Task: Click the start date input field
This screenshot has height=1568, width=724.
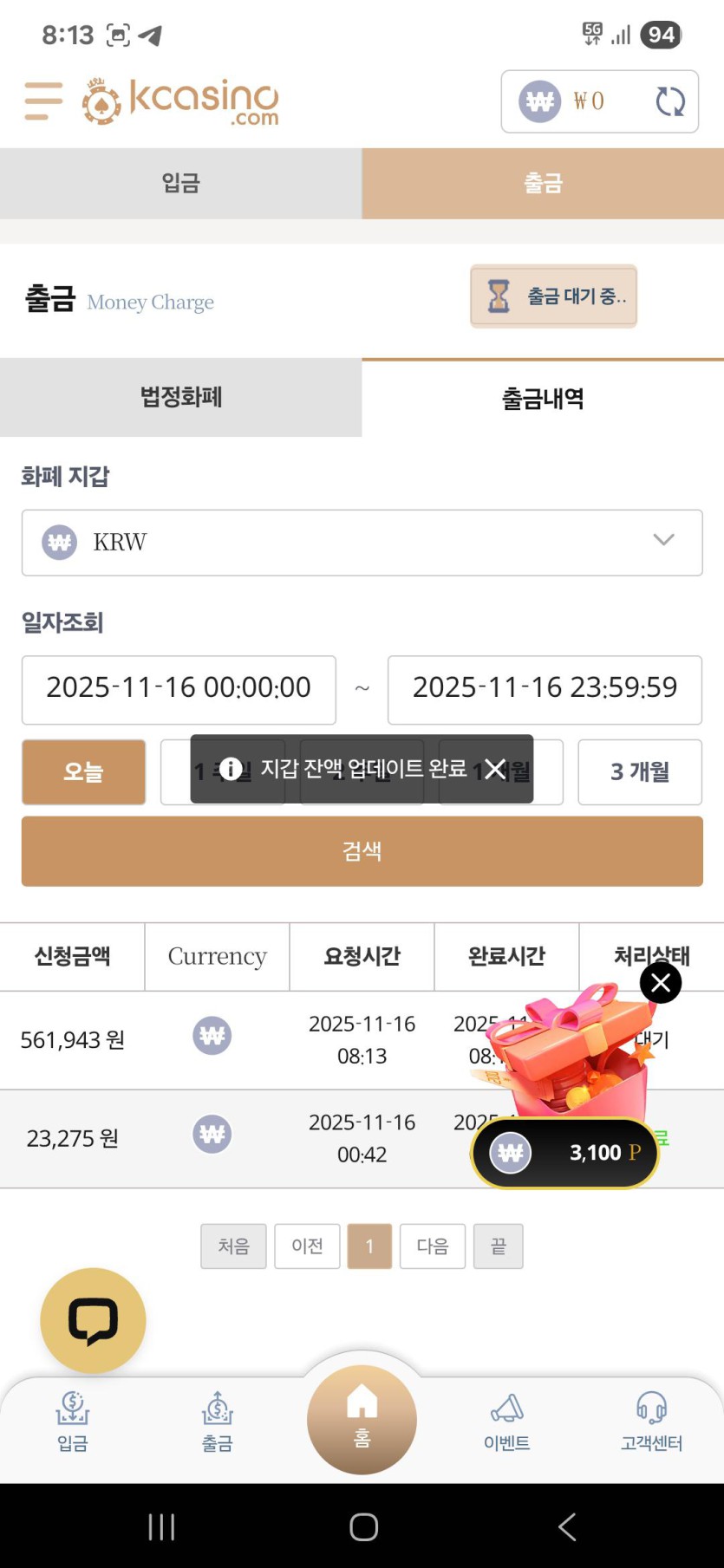Action: (179, 688)
